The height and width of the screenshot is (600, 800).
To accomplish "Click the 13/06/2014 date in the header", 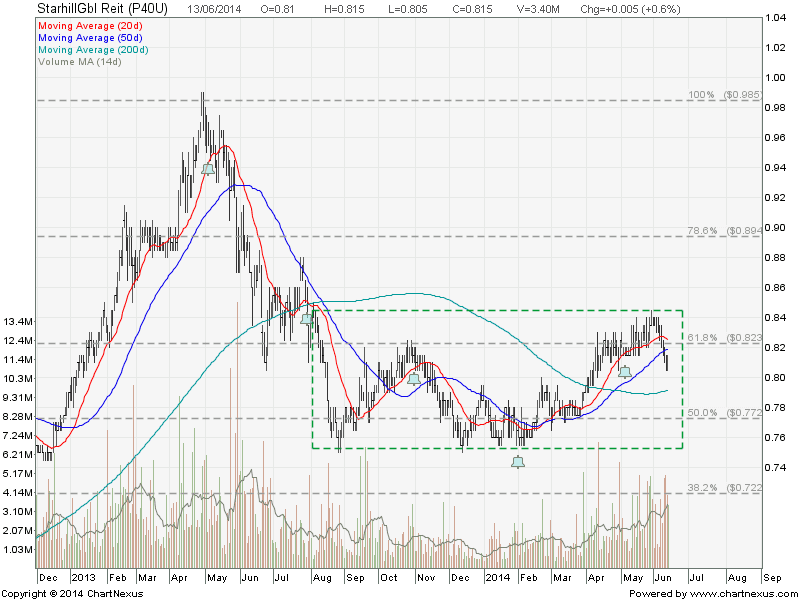I will click(x=214, y=9).
